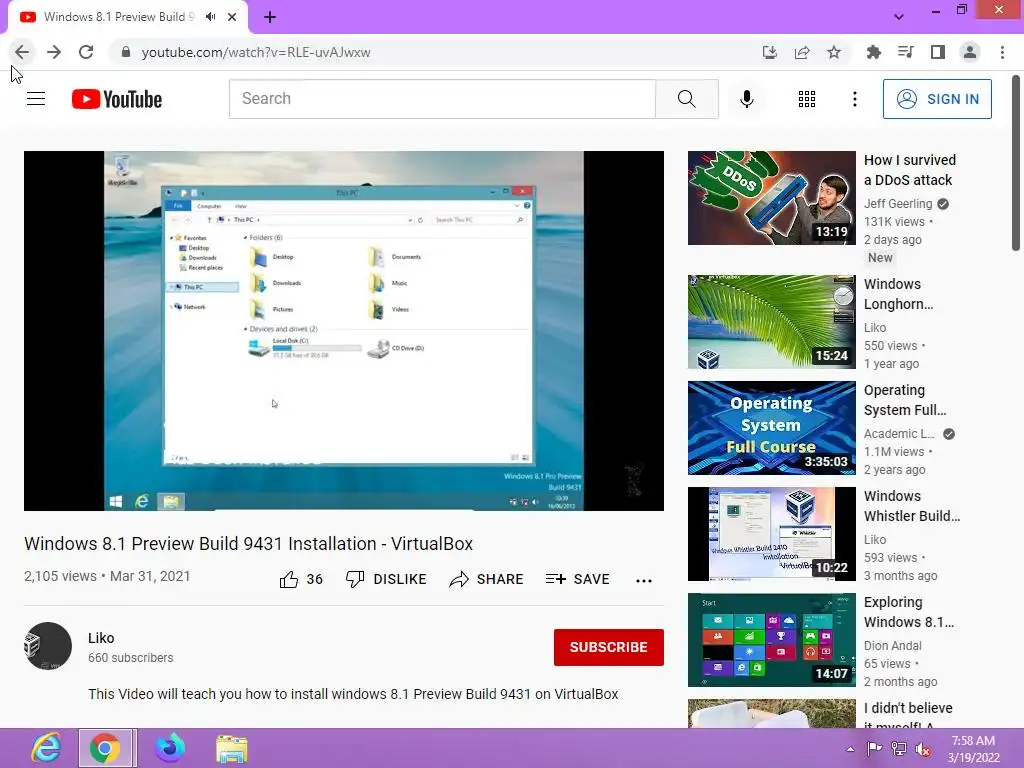Open the Action Center flag icon
Image resolution: width=1024 pixels, height=768 pixels.
[x=874, y=748]
